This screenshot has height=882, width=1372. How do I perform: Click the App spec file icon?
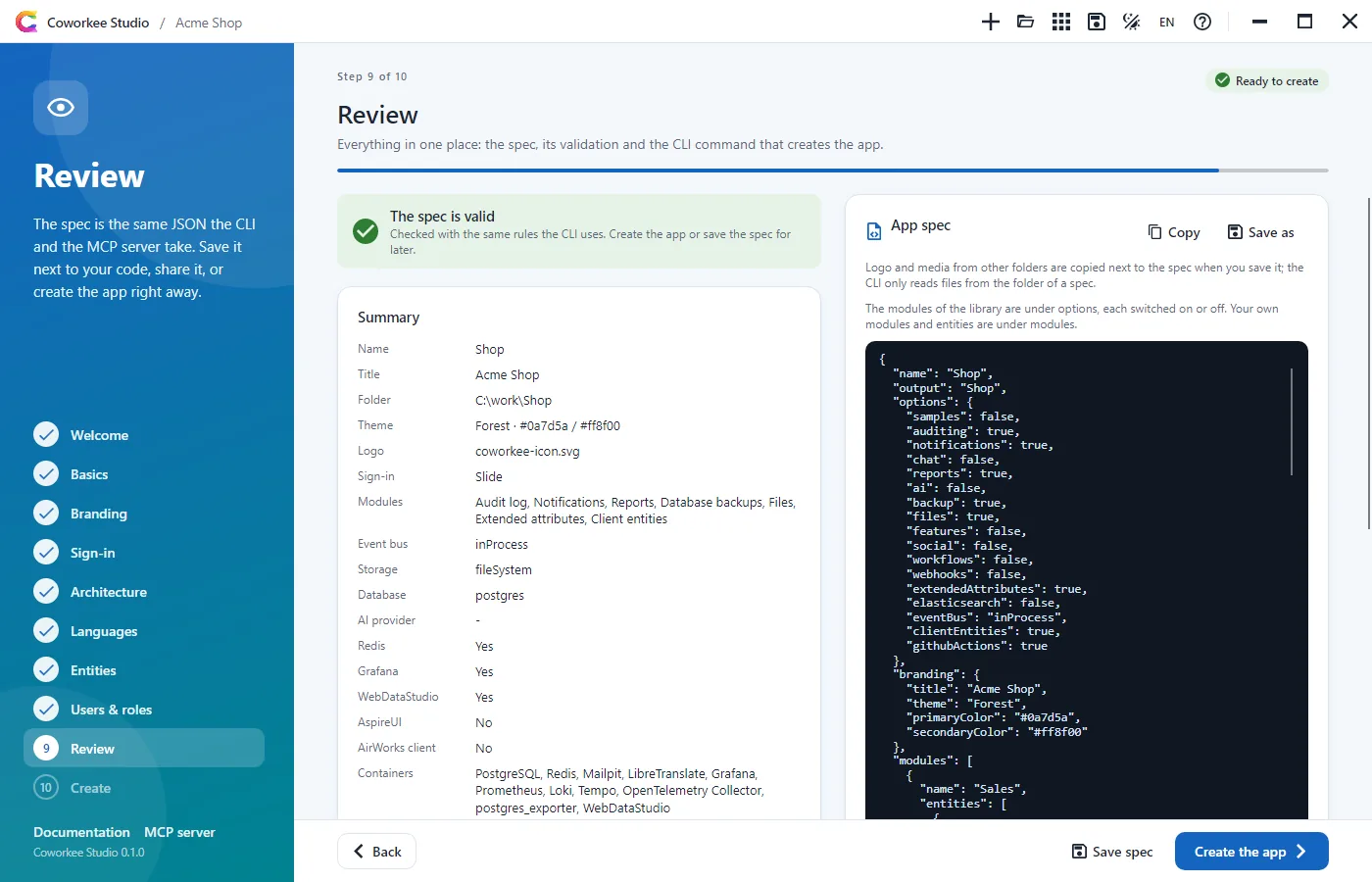[x=874, y=231]
